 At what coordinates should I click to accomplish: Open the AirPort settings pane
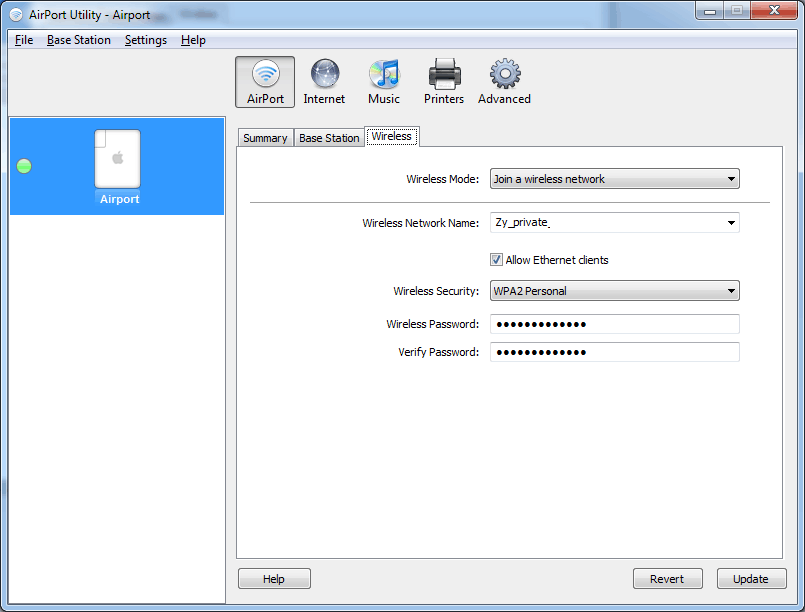(265, 82)
